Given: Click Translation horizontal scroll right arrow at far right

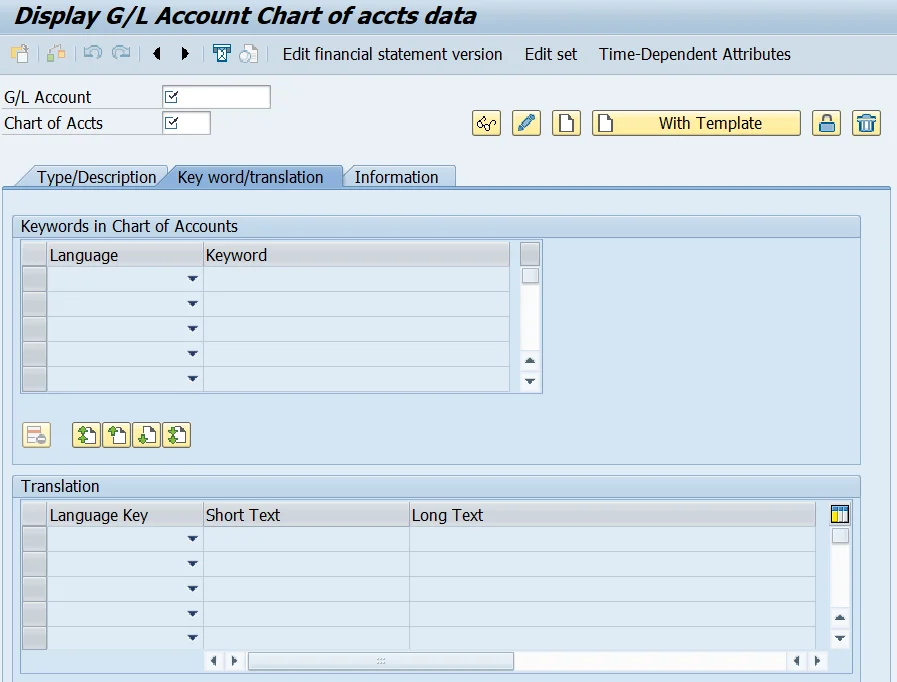Looking at the screenshot, I should [817, 661].
